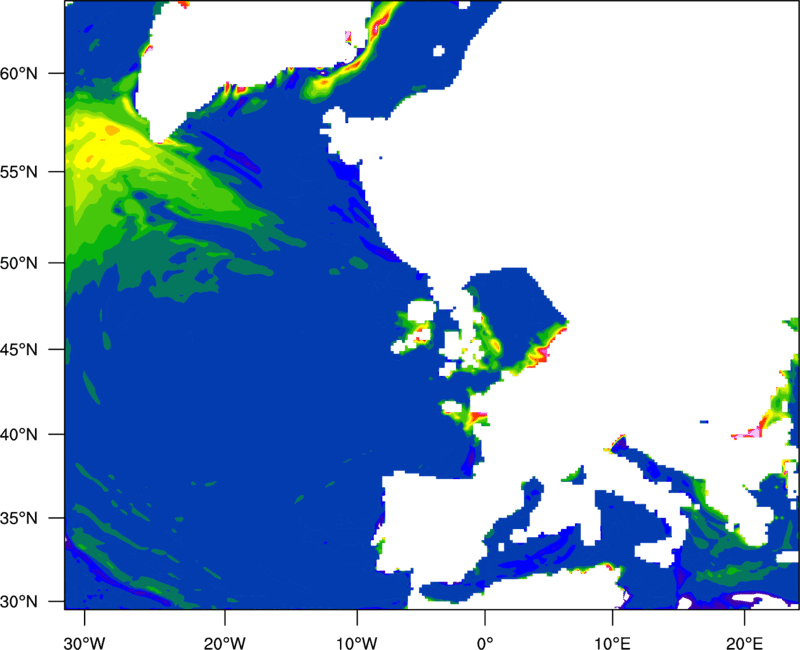This screenshot has width=800, height=650.
Task: Click the 35°N latitude label
Action: pos(19,518)
